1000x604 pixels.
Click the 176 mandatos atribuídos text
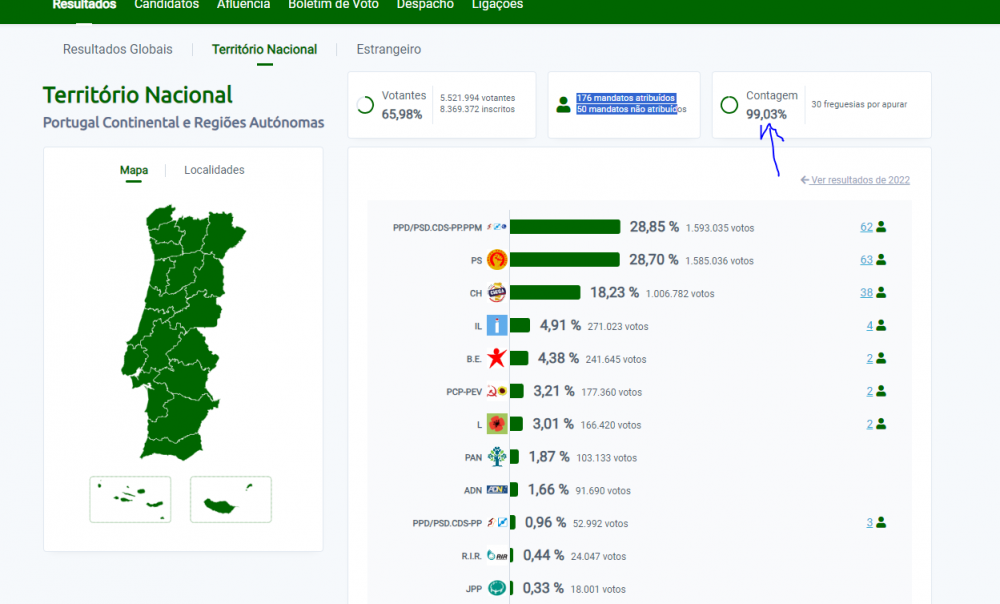(x=626, y=98)
